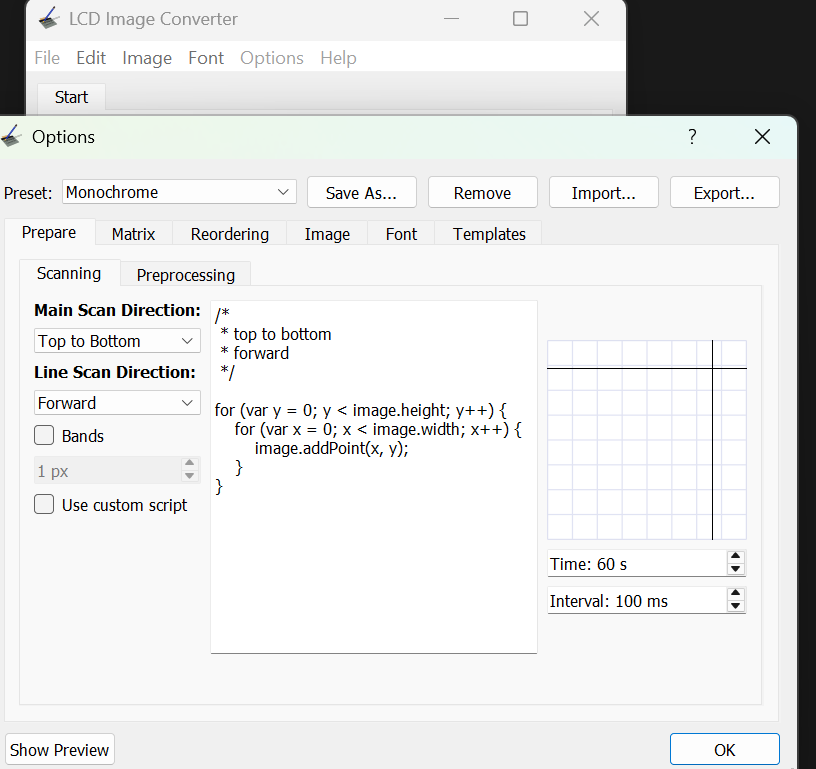
Task: Open the Main Scan Direction dropdown
Action: tap(117, 341)
